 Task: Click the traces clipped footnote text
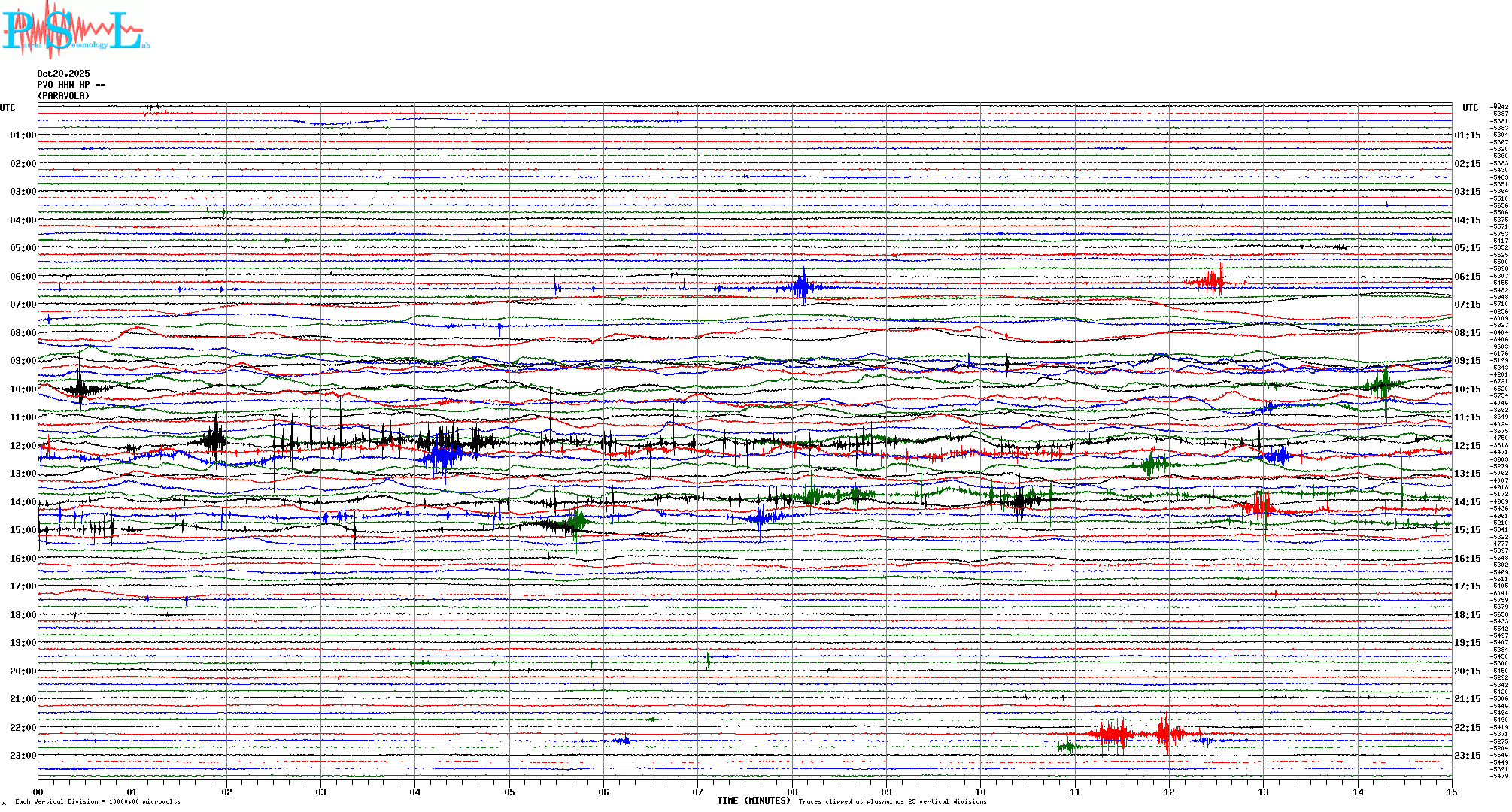coord(892,801)
